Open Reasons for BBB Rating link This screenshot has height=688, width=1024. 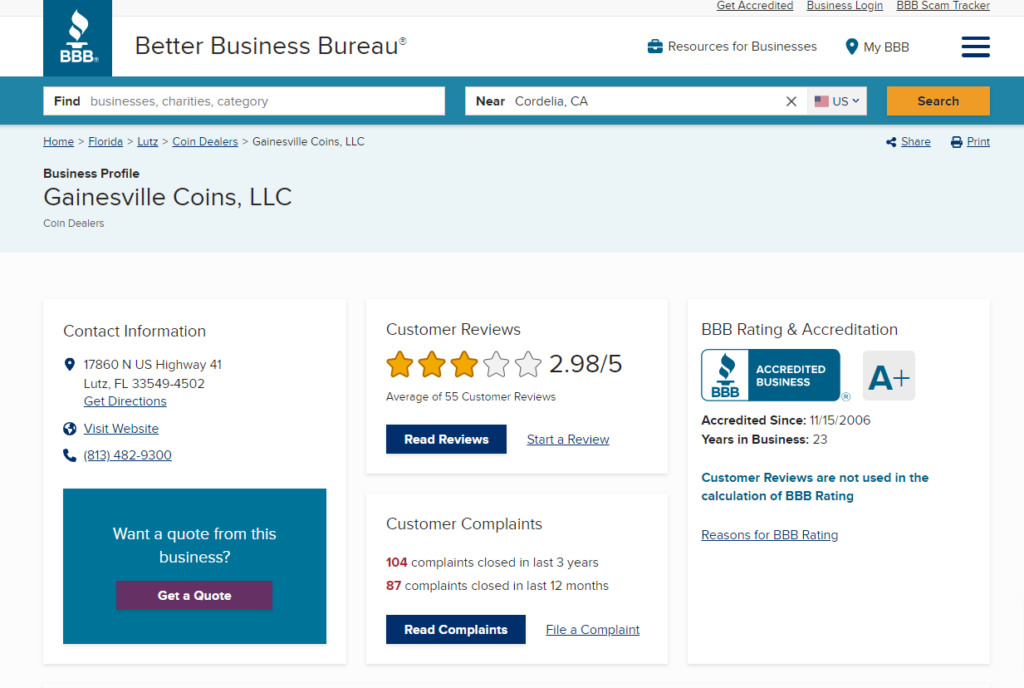769,535
